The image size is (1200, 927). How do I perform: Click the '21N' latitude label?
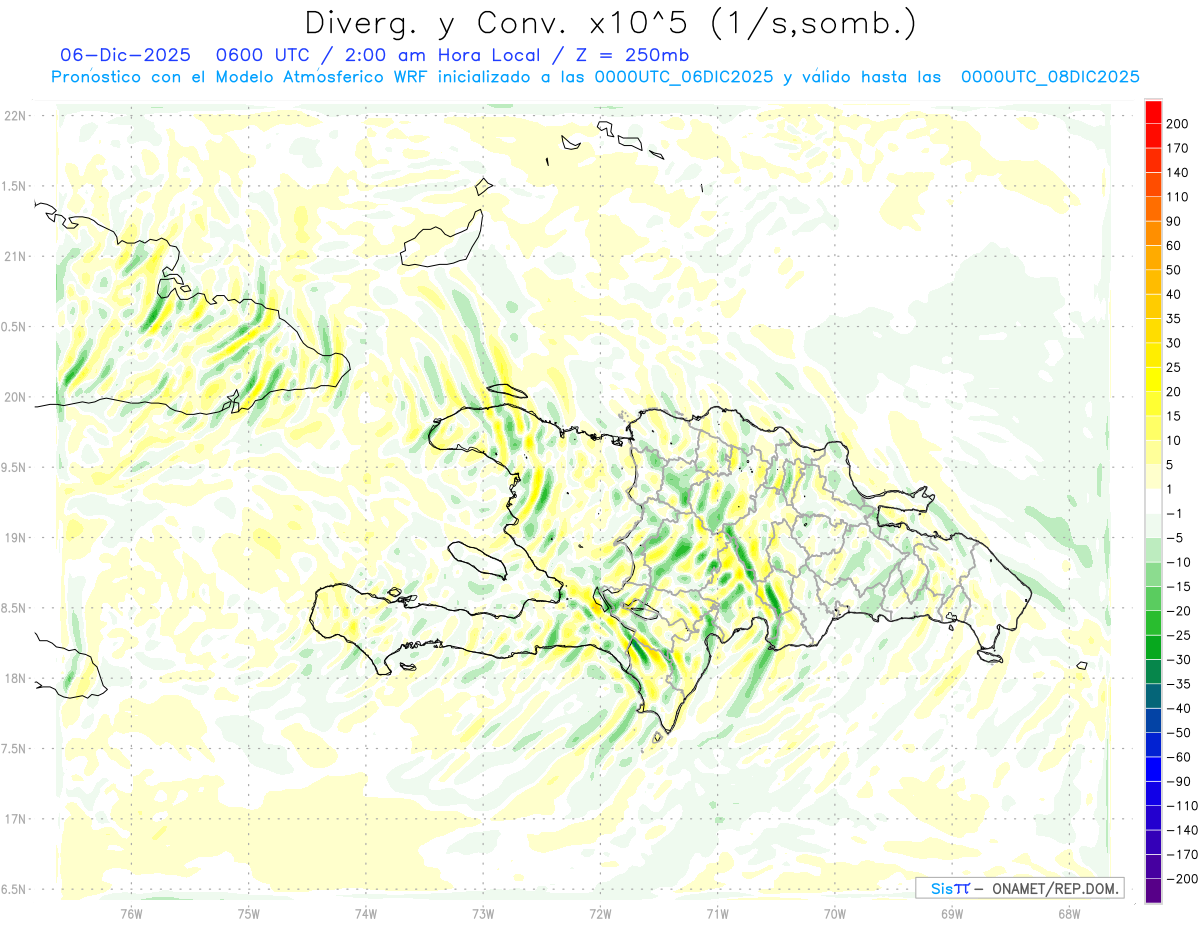[15, 256]
